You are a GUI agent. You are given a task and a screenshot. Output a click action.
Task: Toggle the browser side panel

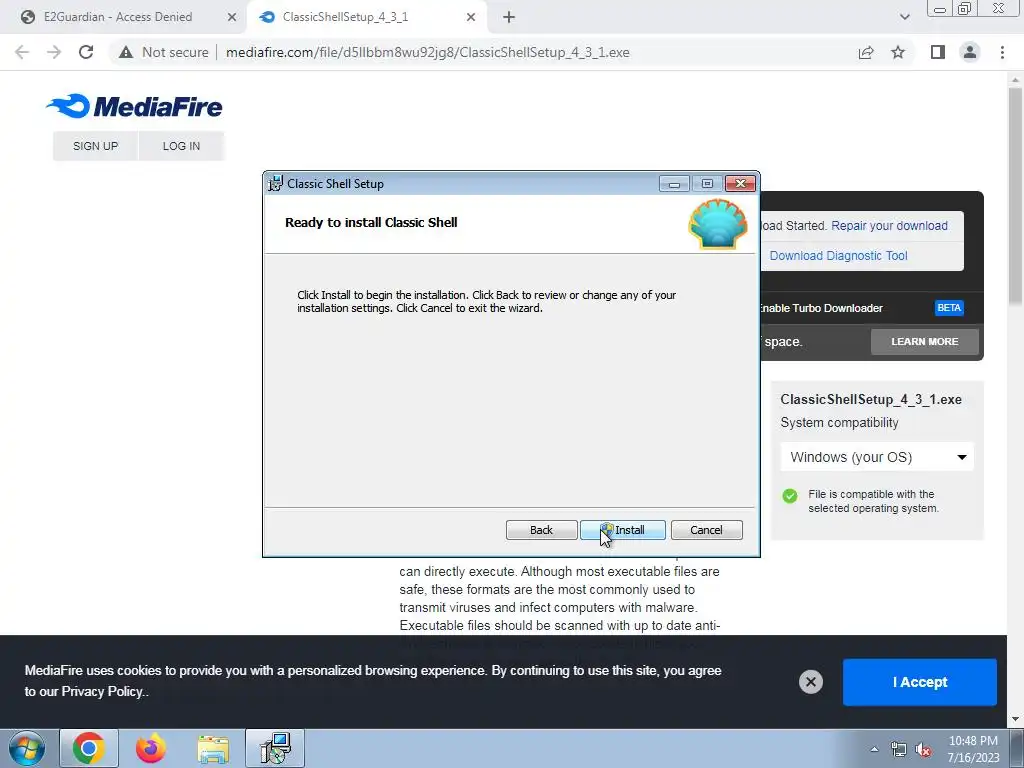pos(938,52)
